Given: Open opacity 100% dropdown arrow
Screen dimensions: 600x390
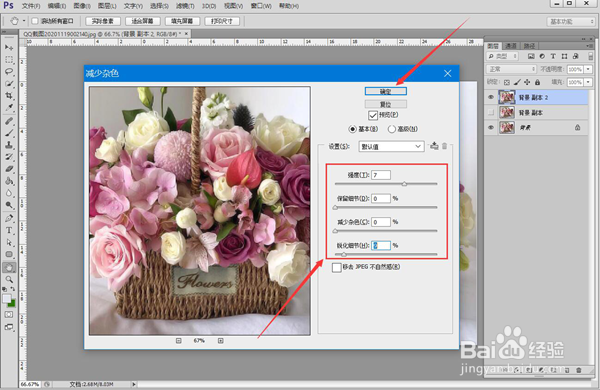Looking at the screenshot, I should point(588,69).
